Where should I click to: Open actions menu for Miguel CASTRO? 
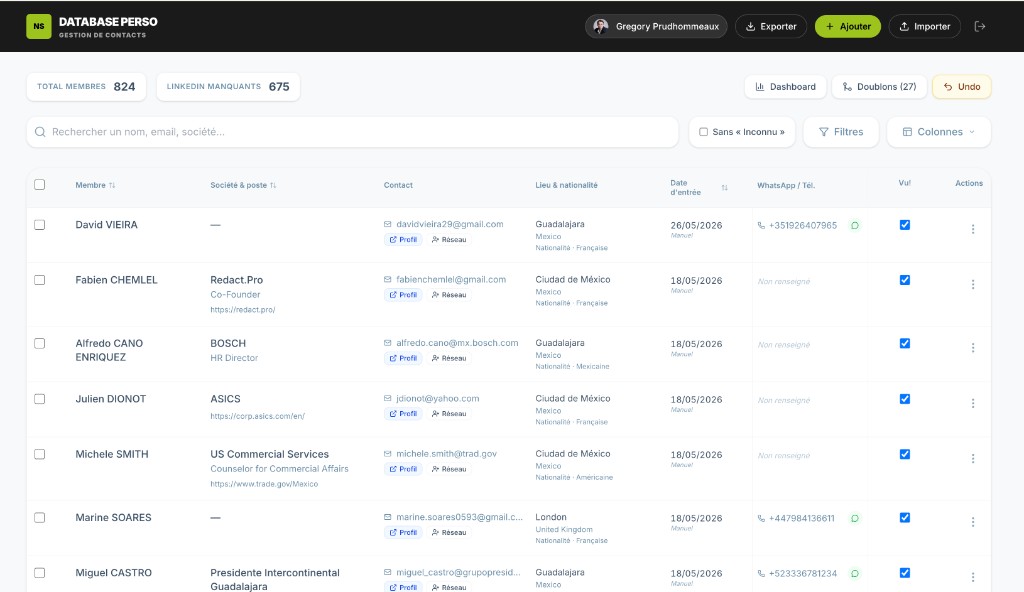[x=972, y=577]
